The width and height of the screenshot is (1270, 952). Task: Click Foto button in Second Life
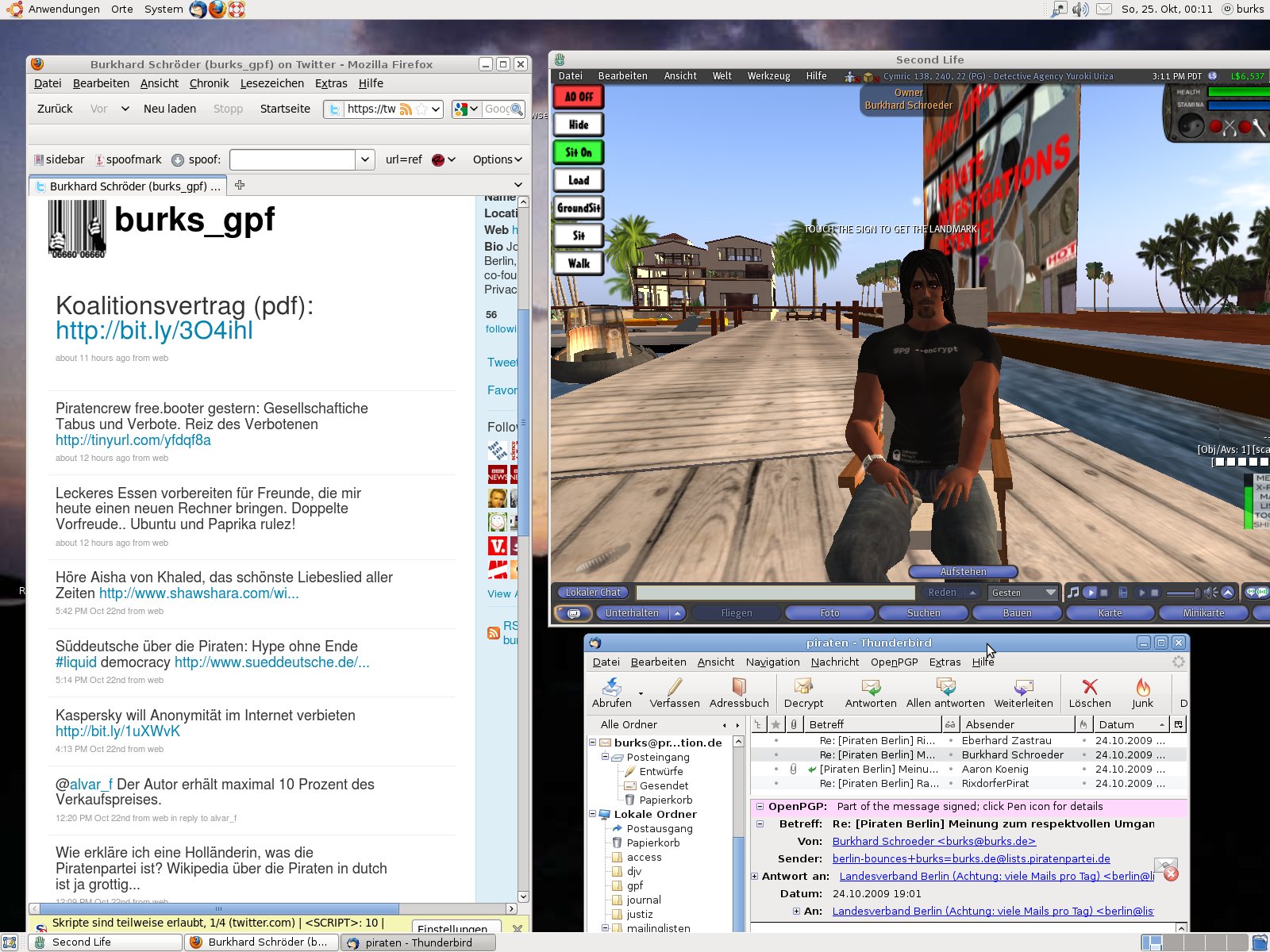tap(829, 613)
